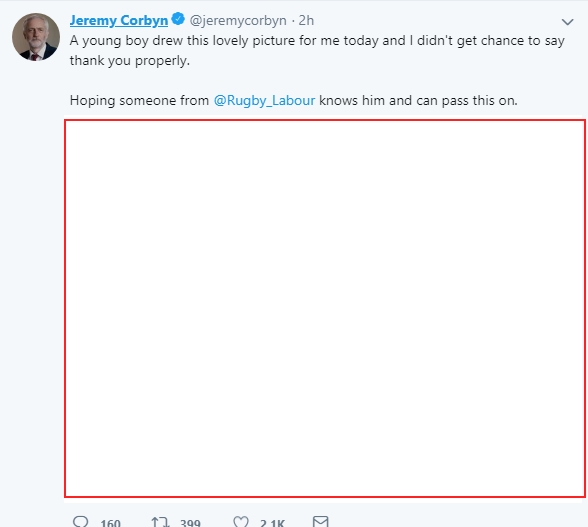Click the text "thank you properly."
This screenshot has height=527, width=588.
pyautogui.click(x=130, y=61)
